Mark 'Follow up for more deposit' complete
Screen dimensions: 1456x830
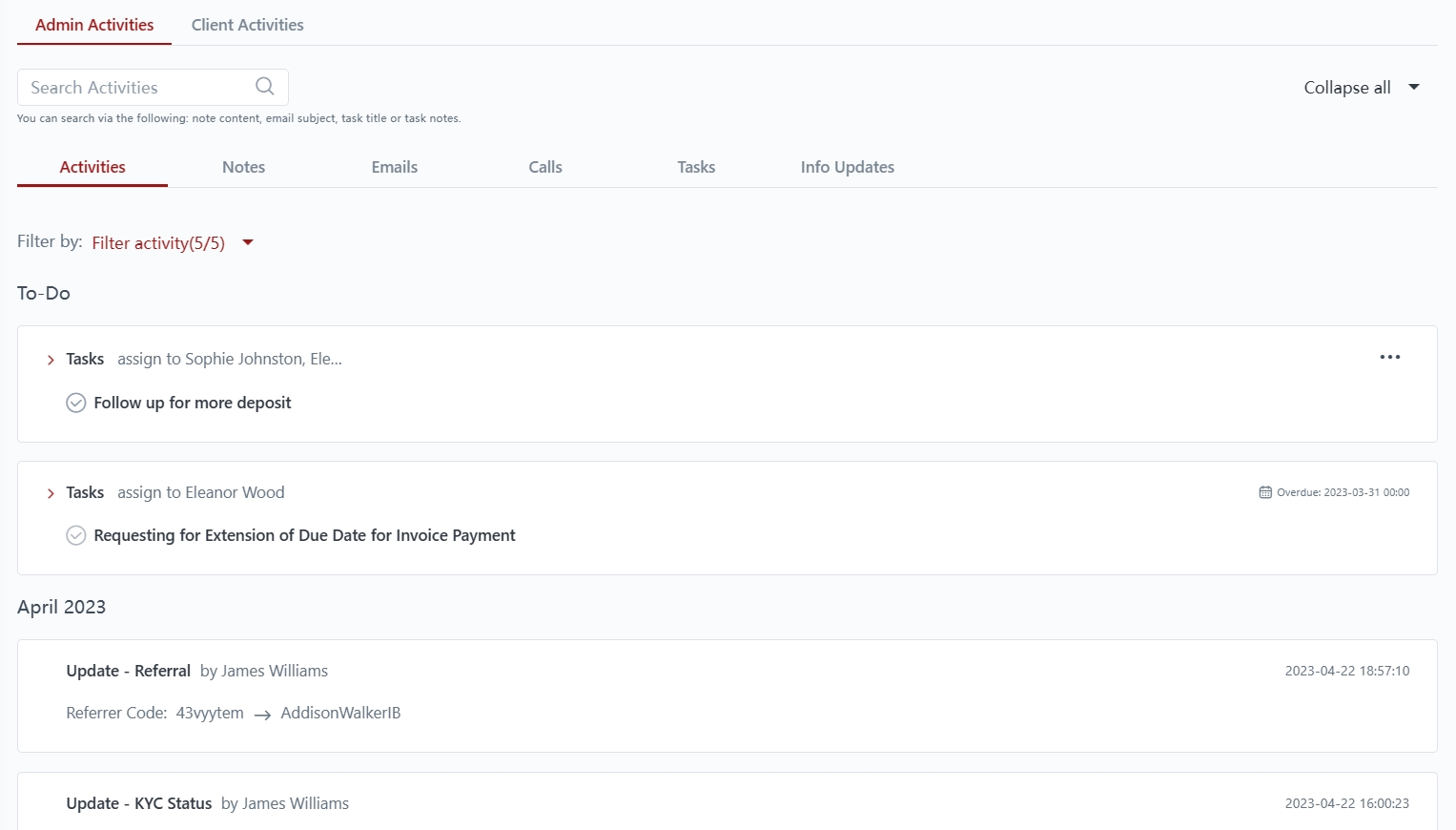click(x=76, y=403)
